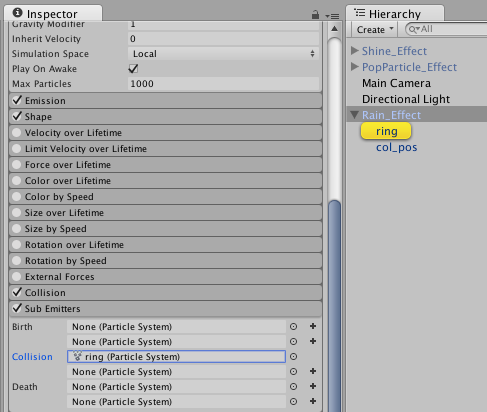Click the first Birth sub emitter field

(176, 327)
